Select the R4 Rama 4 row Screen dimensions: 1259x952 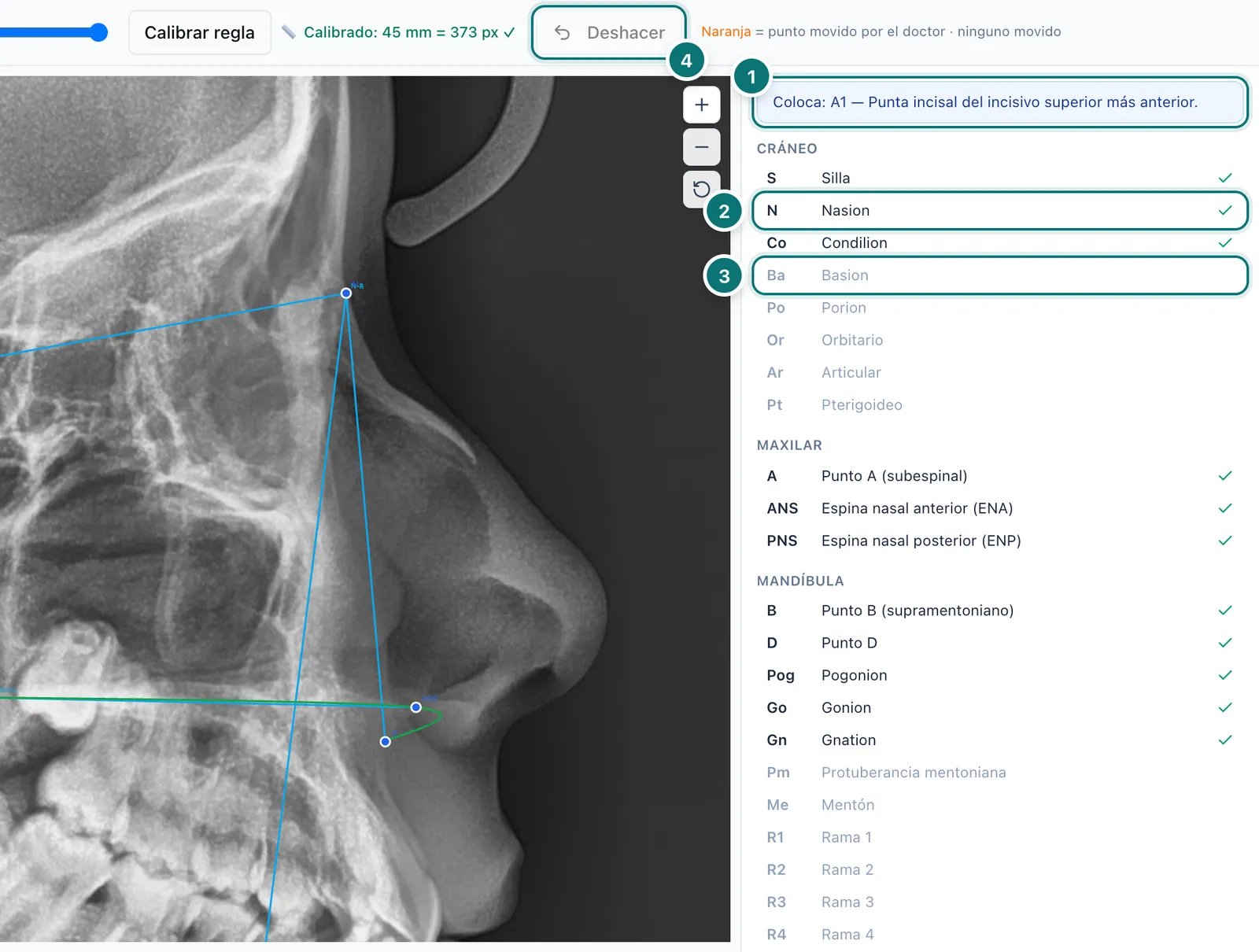999,934
